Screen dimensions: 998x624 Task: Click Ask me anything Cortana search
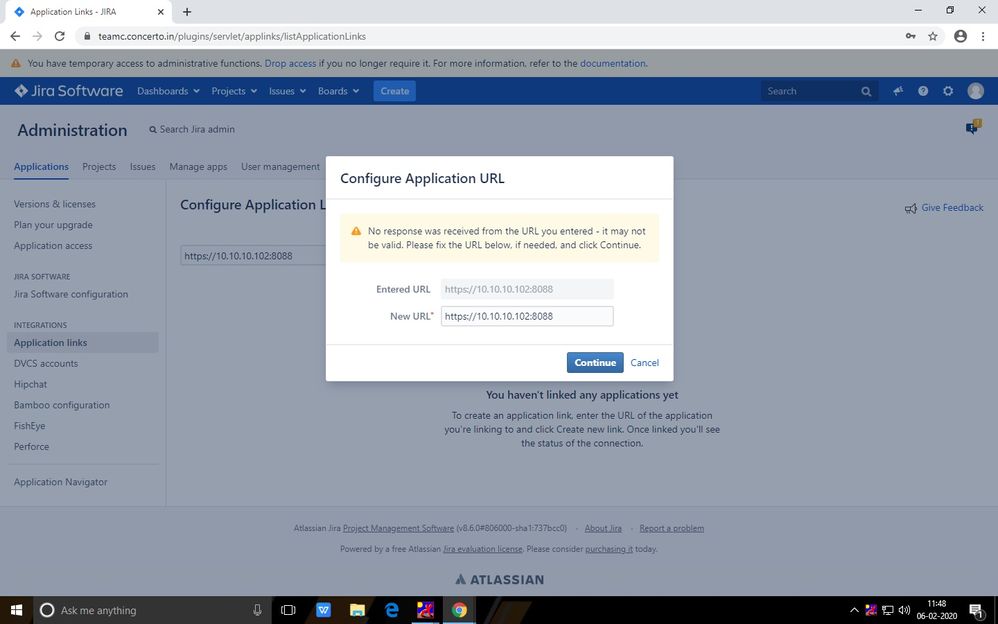[151, 610]
